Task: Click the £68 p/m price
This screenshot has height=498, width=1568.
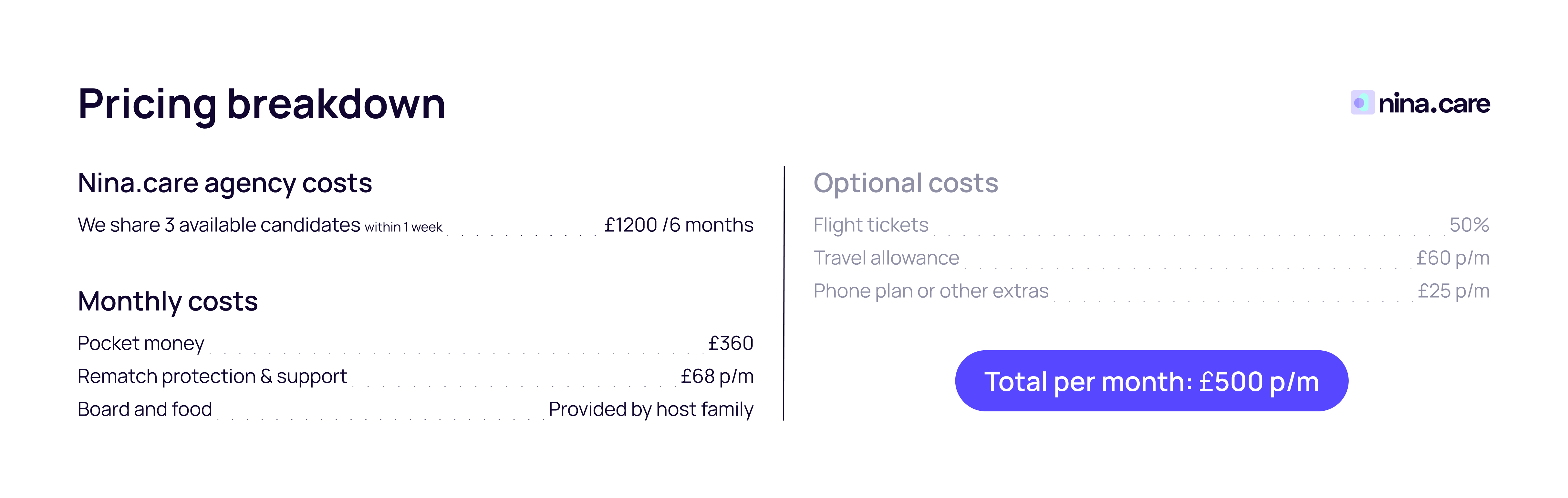Action: (x=716, y=376)
